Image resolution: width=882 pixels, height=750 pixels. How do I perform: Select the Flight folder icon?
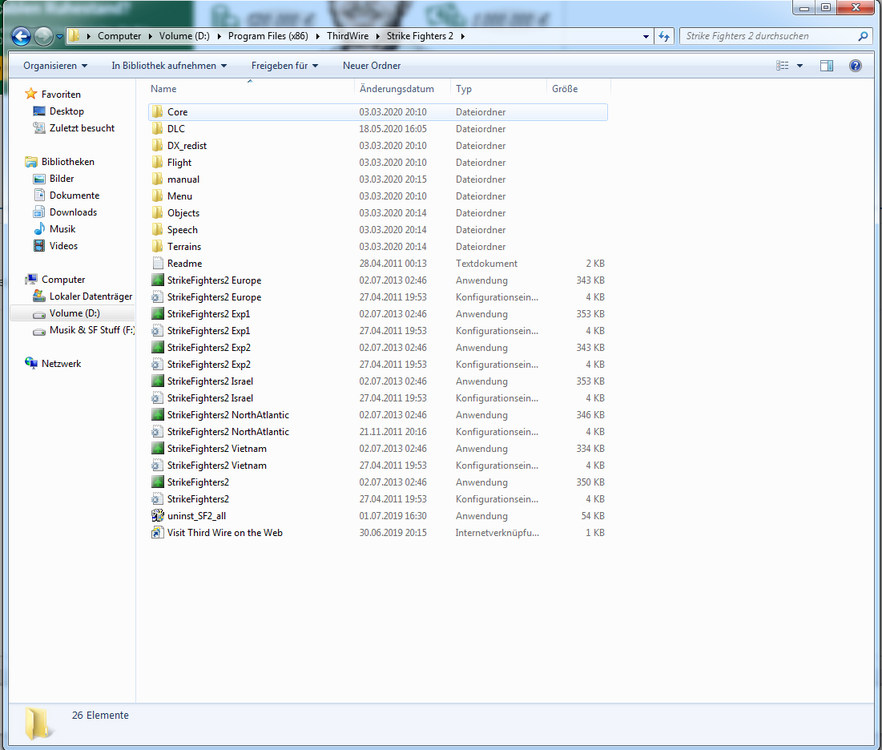coord(158,163)
